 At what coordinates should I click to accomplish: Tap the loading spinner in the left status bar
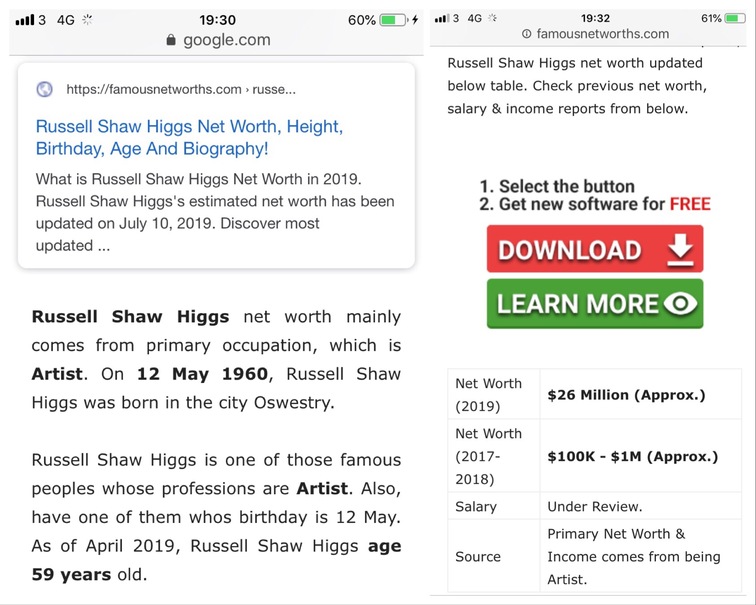point(87,20)
